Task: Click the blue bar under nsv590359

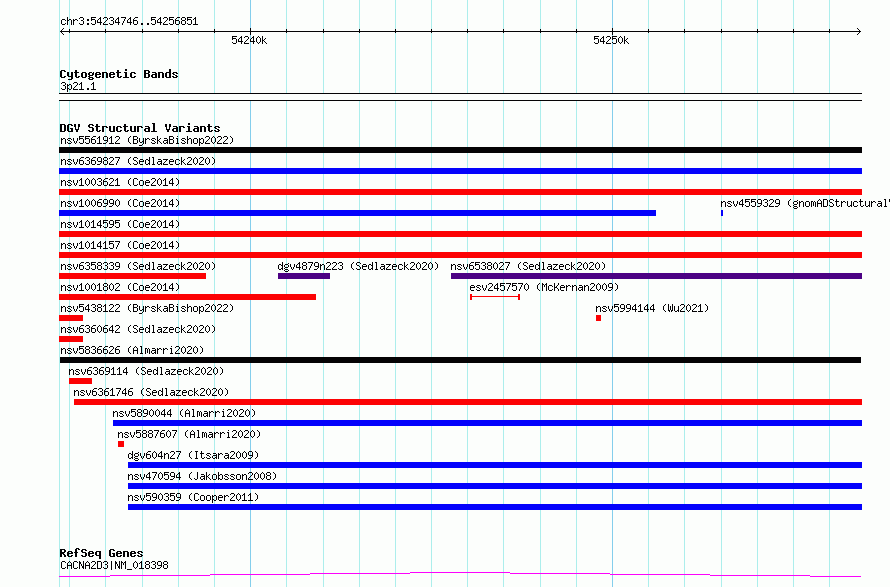Action: tap(495, 507)
